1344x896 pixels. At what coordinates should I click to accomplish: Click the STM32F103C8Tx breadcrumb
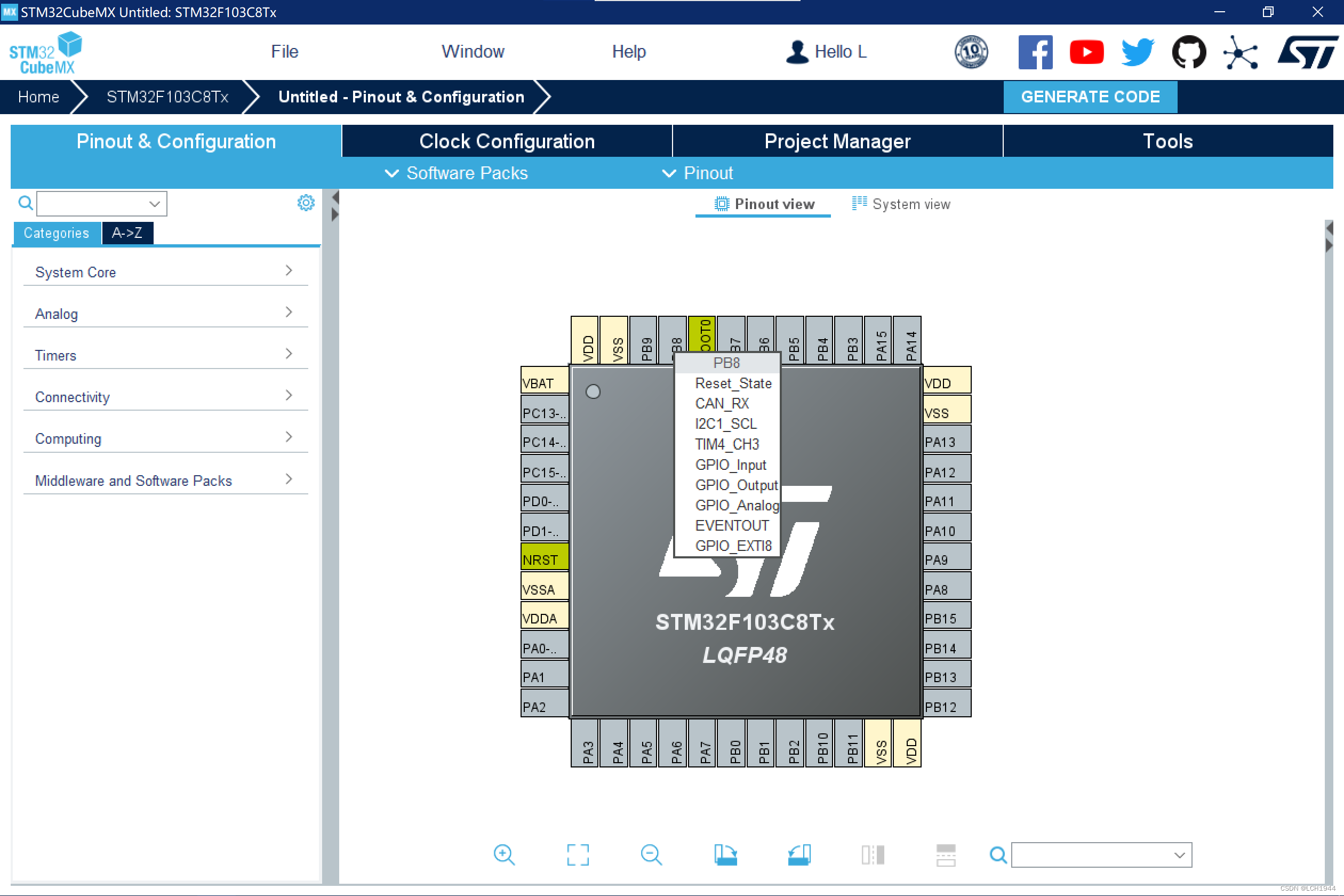click(167, 97)
